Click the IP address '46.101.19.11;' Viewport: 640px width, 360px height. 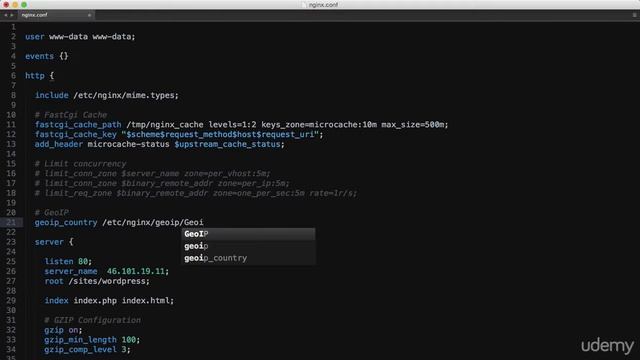138,271
